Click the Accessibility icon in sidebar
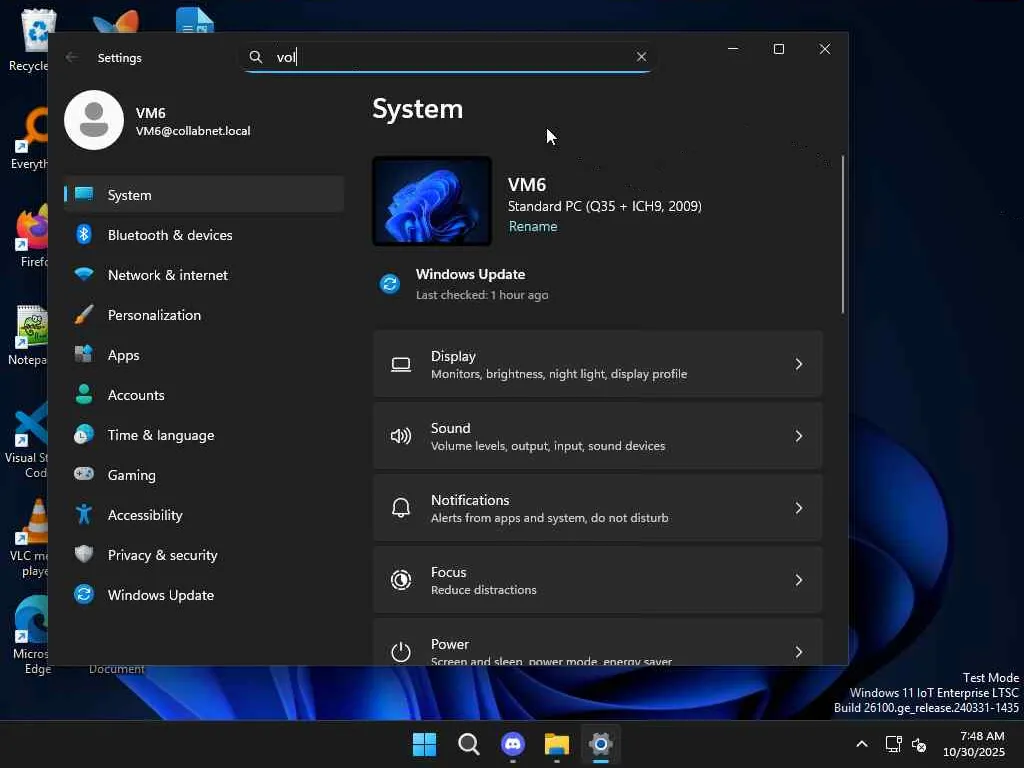Viewport: 1024px width, 768px height. click(x=85, y=515)
